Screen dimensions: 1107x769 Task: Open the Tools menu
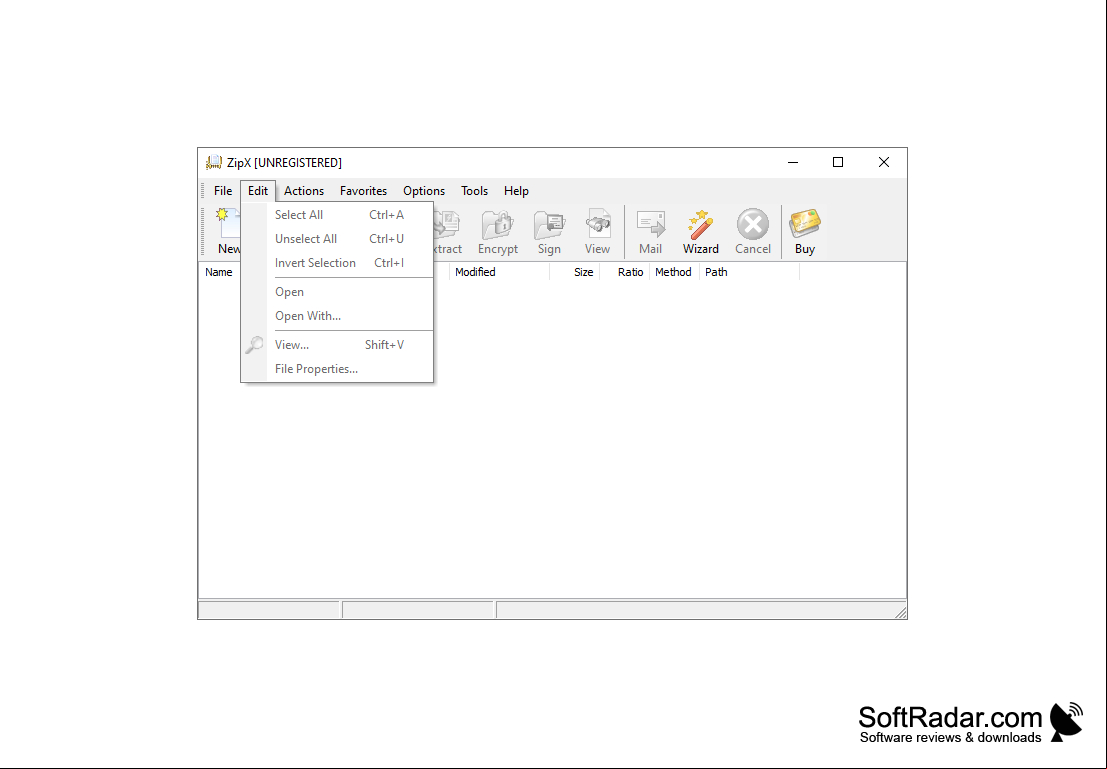[474, 191]
